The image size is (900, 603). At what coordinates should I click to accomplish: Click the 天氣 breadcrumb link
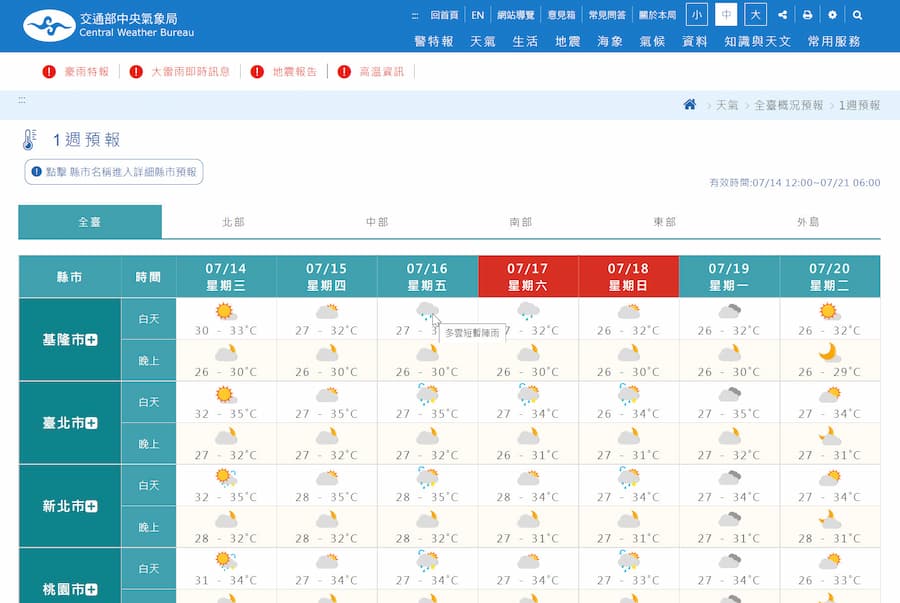[727, 105]
